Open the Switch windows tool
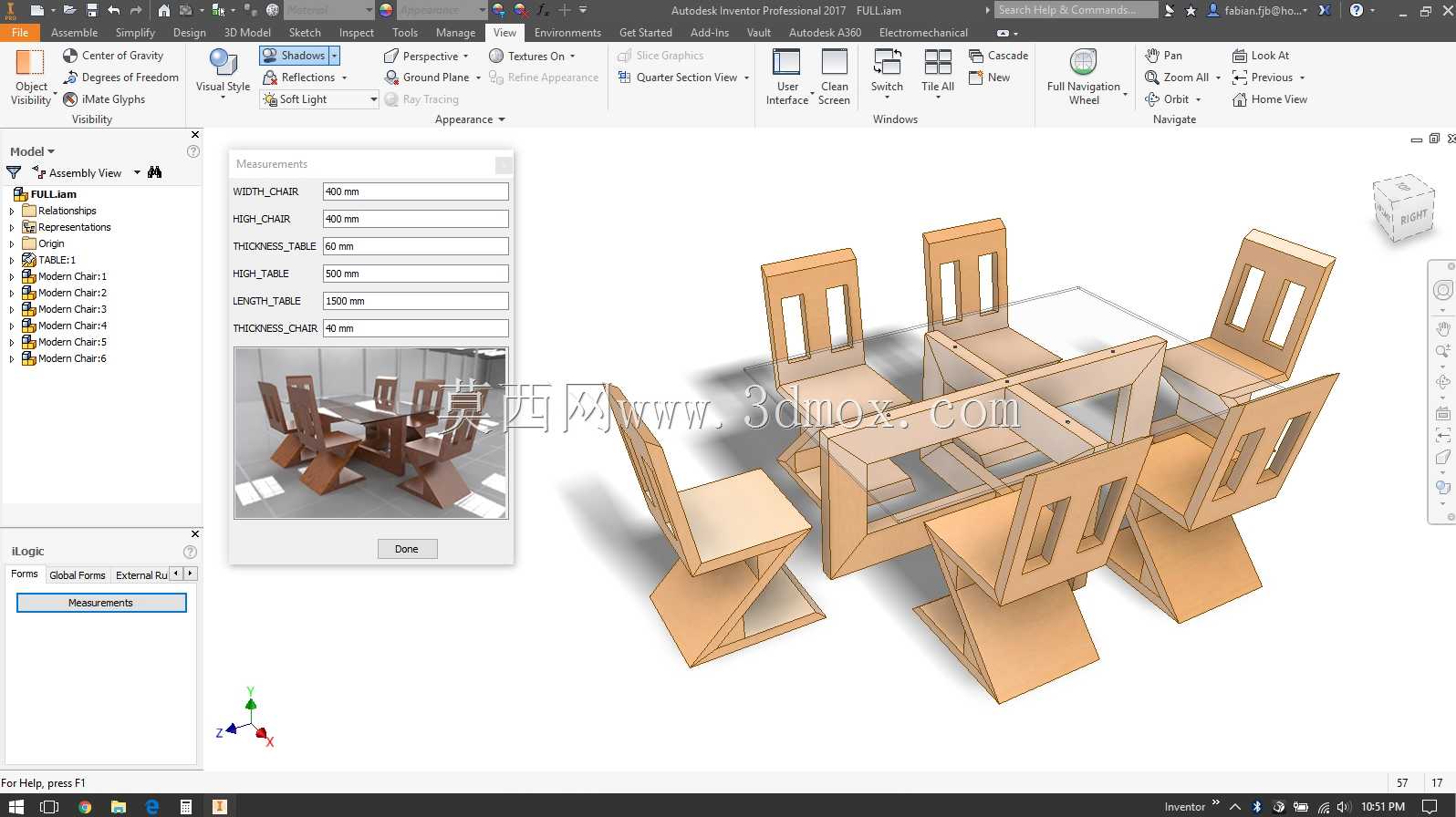Screen dimensions: 1456x817 coord(887,73)
